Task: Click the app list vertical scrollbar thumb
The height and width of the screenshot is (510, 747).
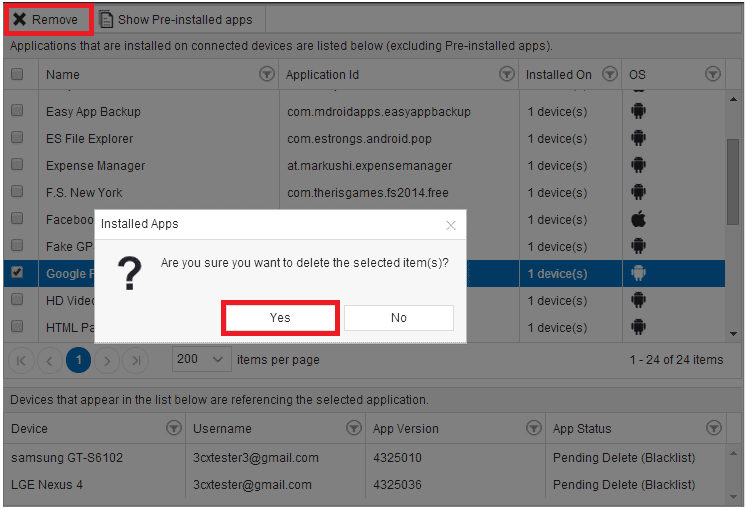Action: coord(733,182)
